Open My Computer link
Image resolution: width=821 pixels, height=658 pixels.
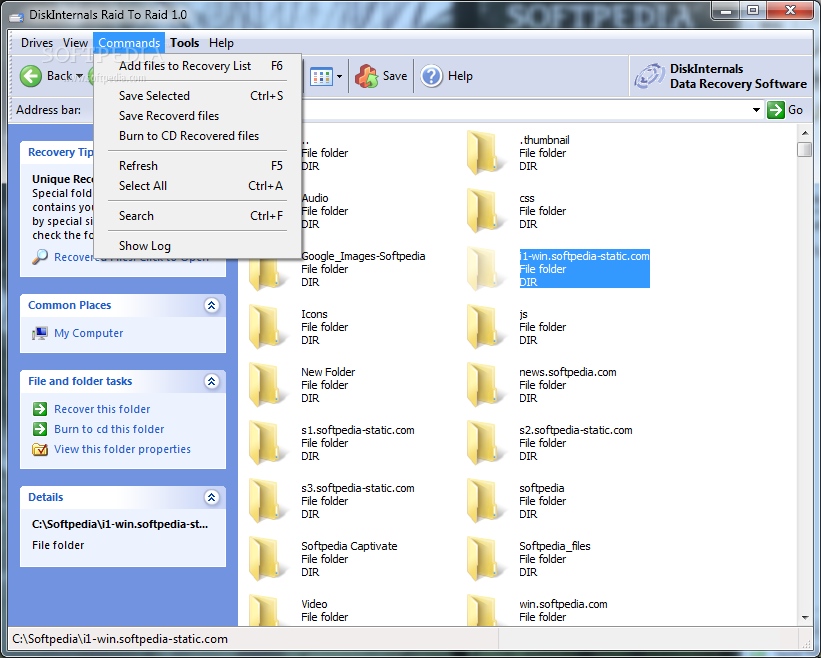point(88,333)
